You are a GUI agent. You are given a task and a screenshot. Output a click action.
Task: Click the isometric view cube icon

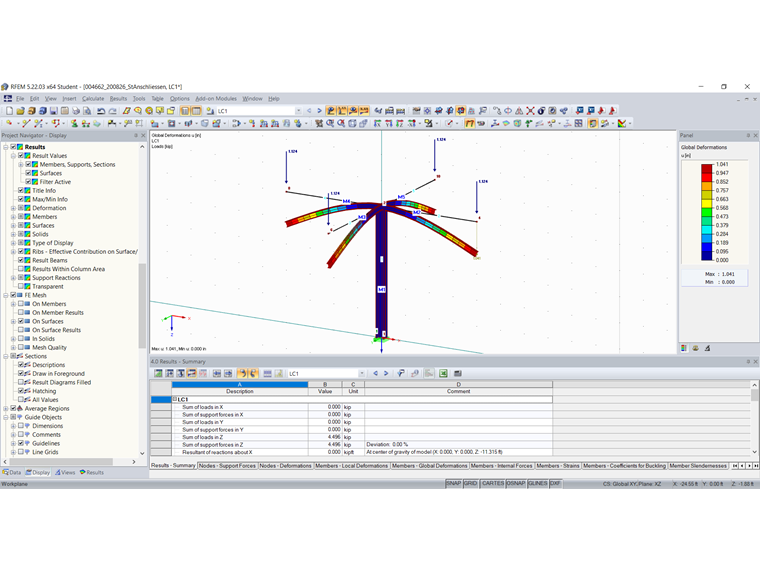352,124
